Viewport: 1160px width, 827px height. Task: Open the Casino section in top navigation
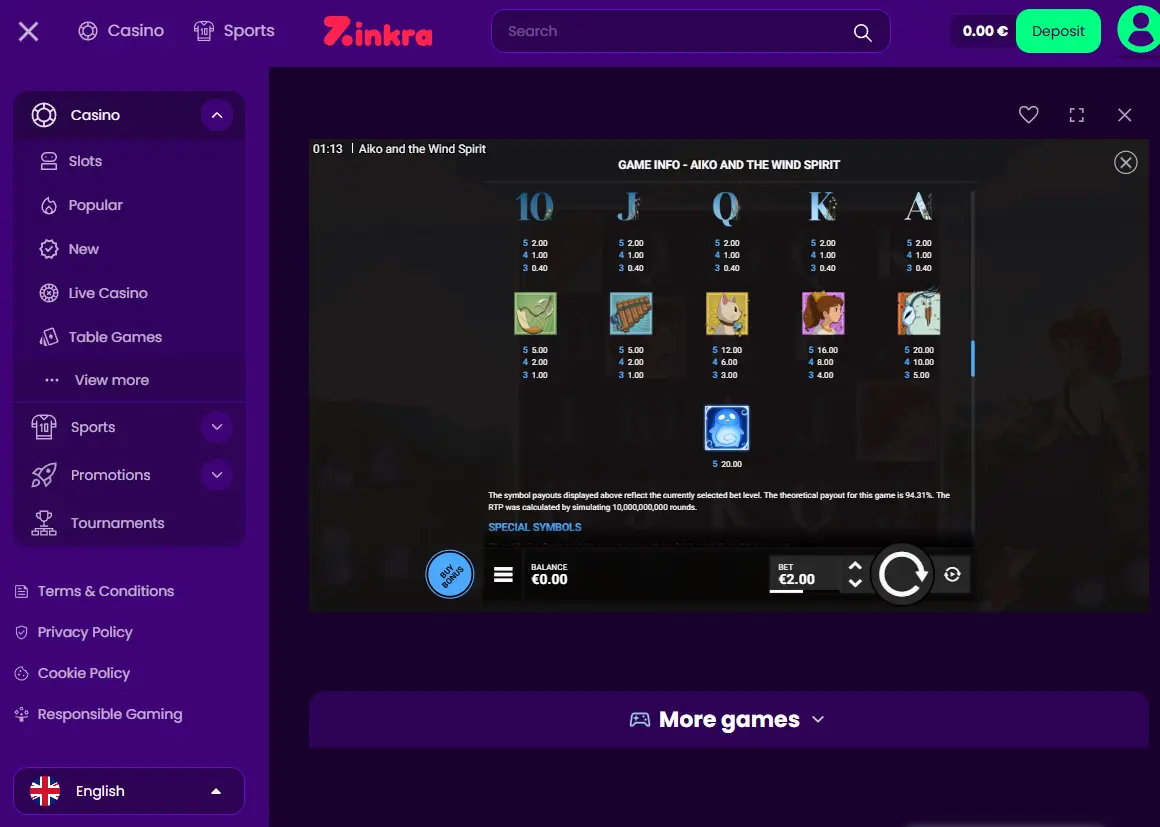coord(121,31)
